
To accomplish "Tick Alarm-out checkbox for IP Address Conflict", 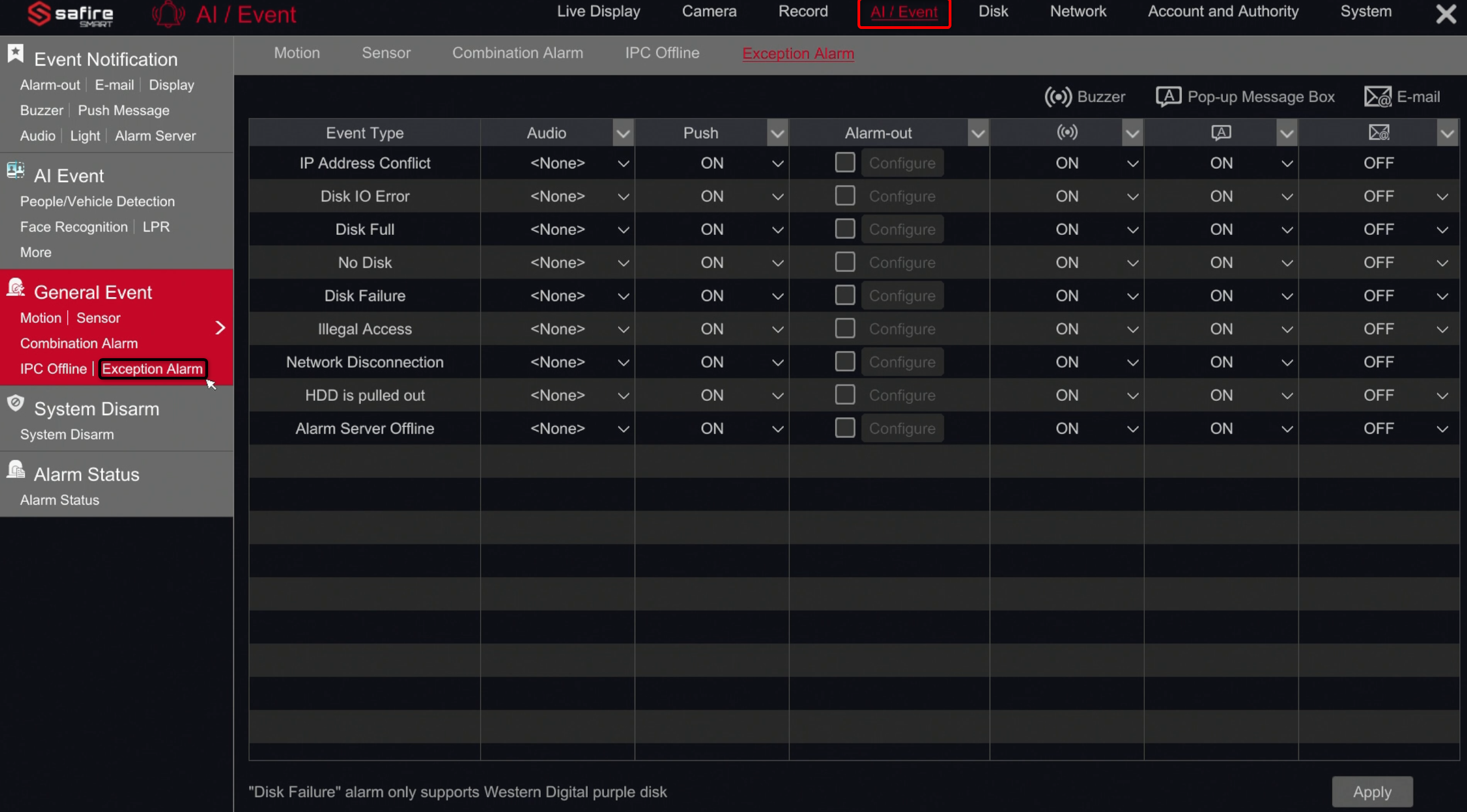I will click(844, 162).
